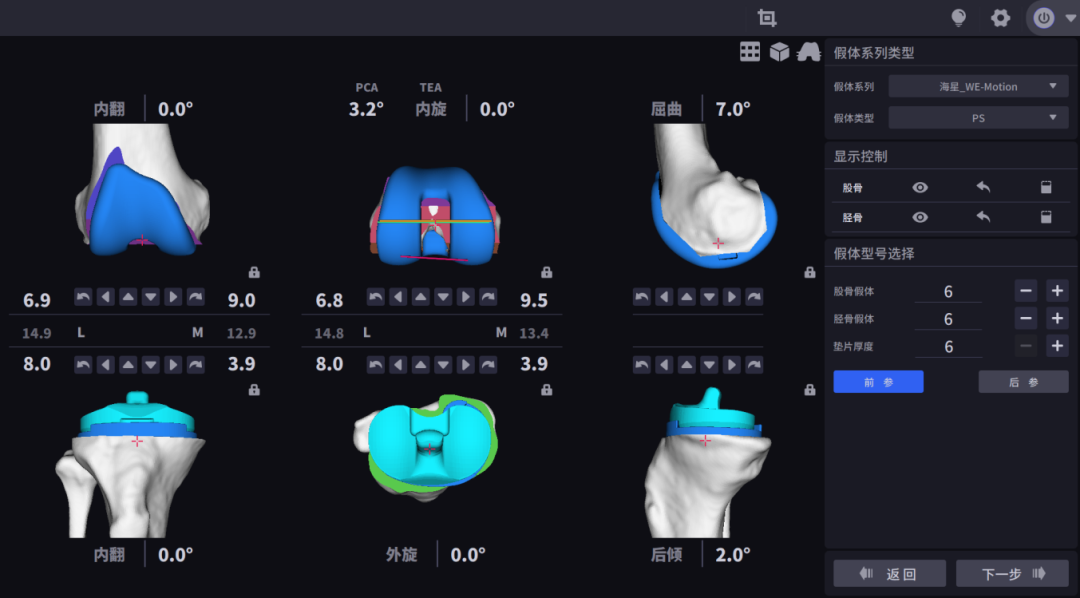Expand the arrow next to power button
This screenshot has height=598, width=1080.
pyautogui.click(x=1069, y=18)
